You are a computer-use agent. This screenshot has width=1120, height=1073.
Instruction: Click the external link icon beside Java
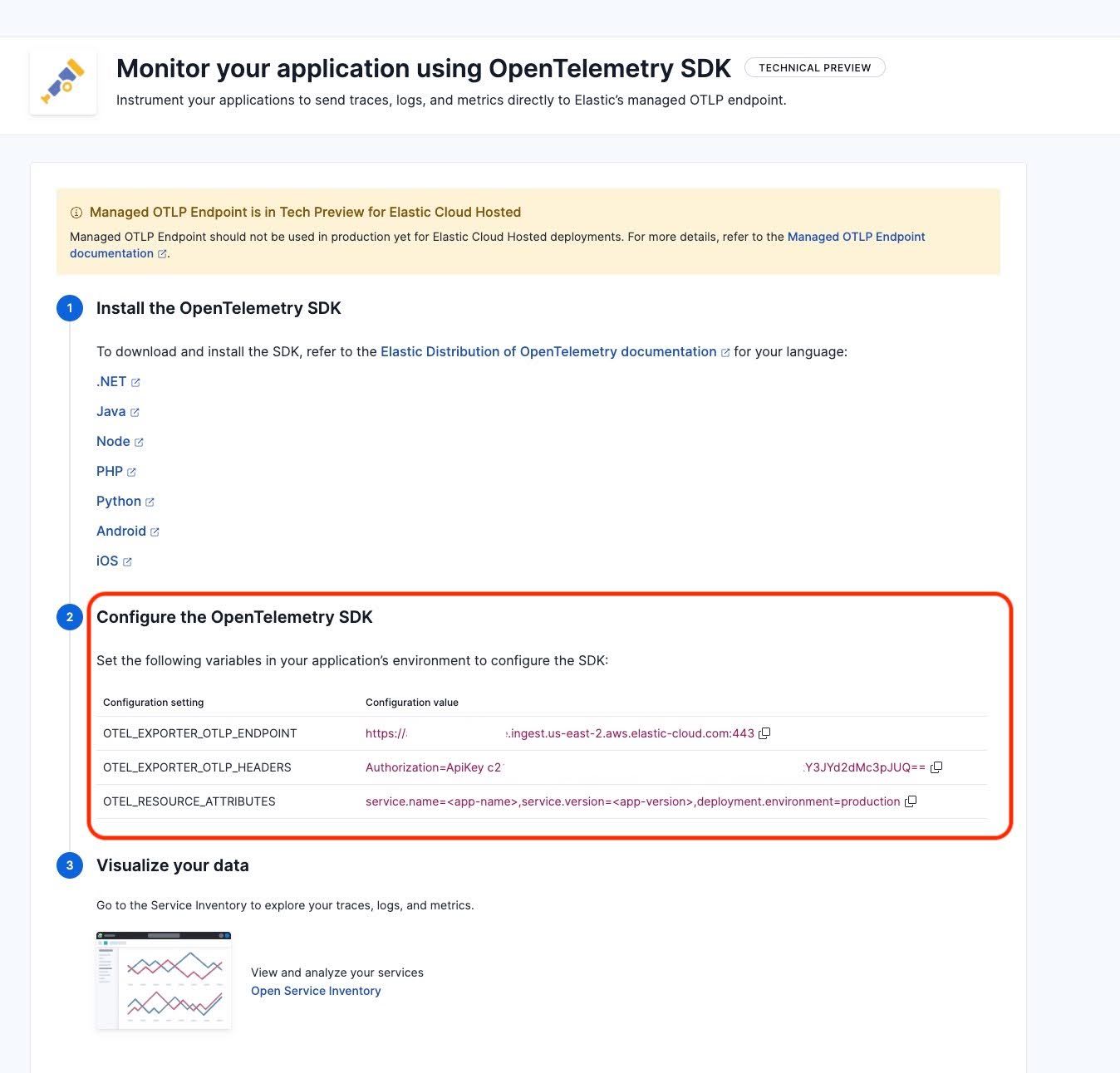click(135, 412)
